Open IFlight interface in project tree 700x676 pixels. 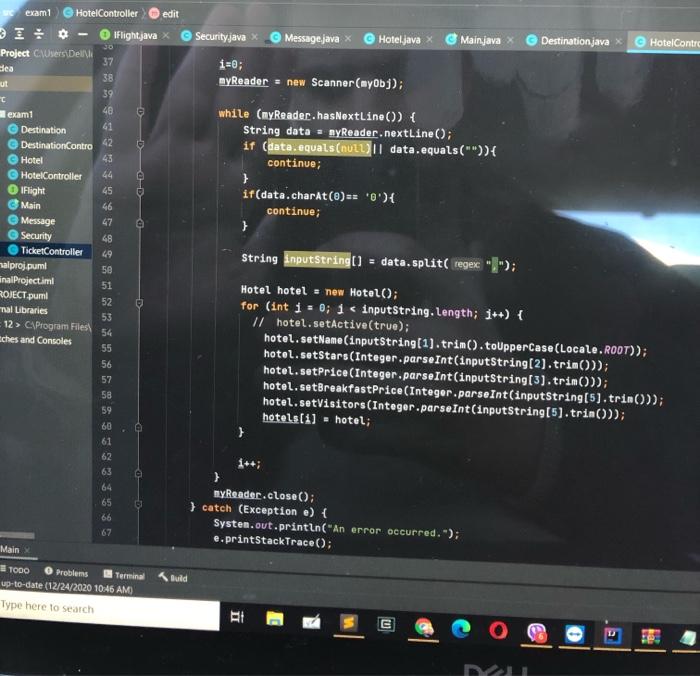click(x=27, y=191)
